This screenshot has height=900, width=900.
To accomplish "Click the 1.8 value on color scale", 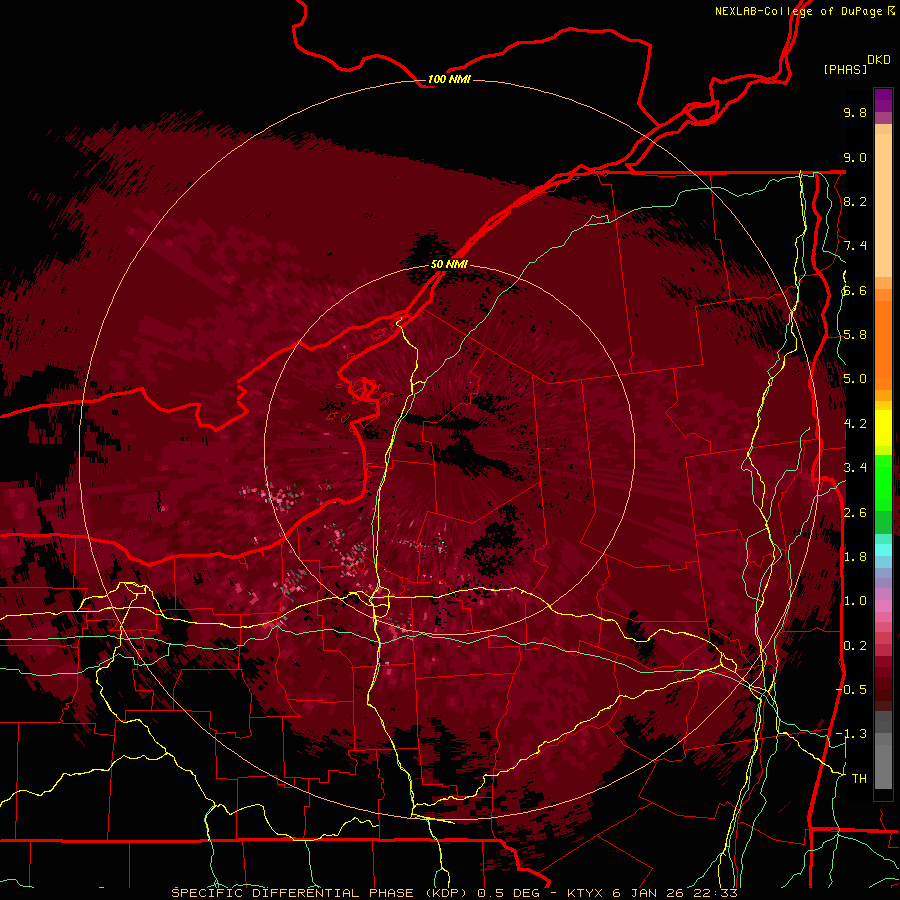I will tap(855, 556).
